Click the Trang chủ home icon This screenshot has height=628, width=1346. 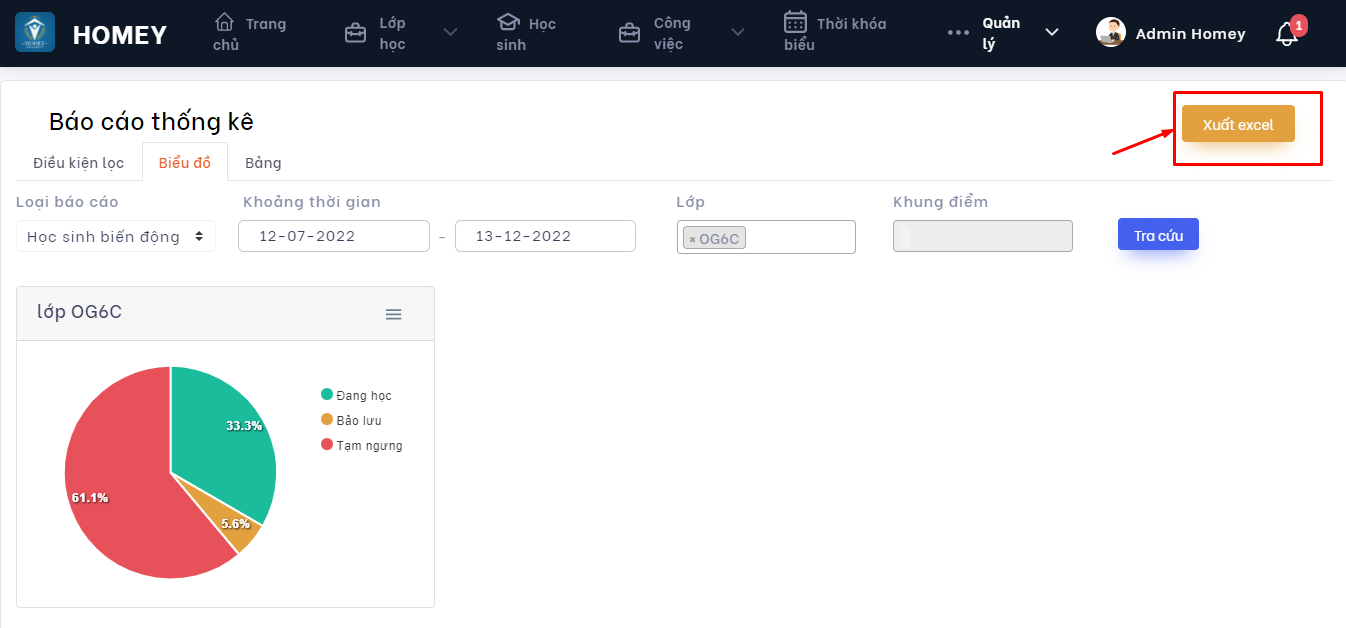pos(225,22)
